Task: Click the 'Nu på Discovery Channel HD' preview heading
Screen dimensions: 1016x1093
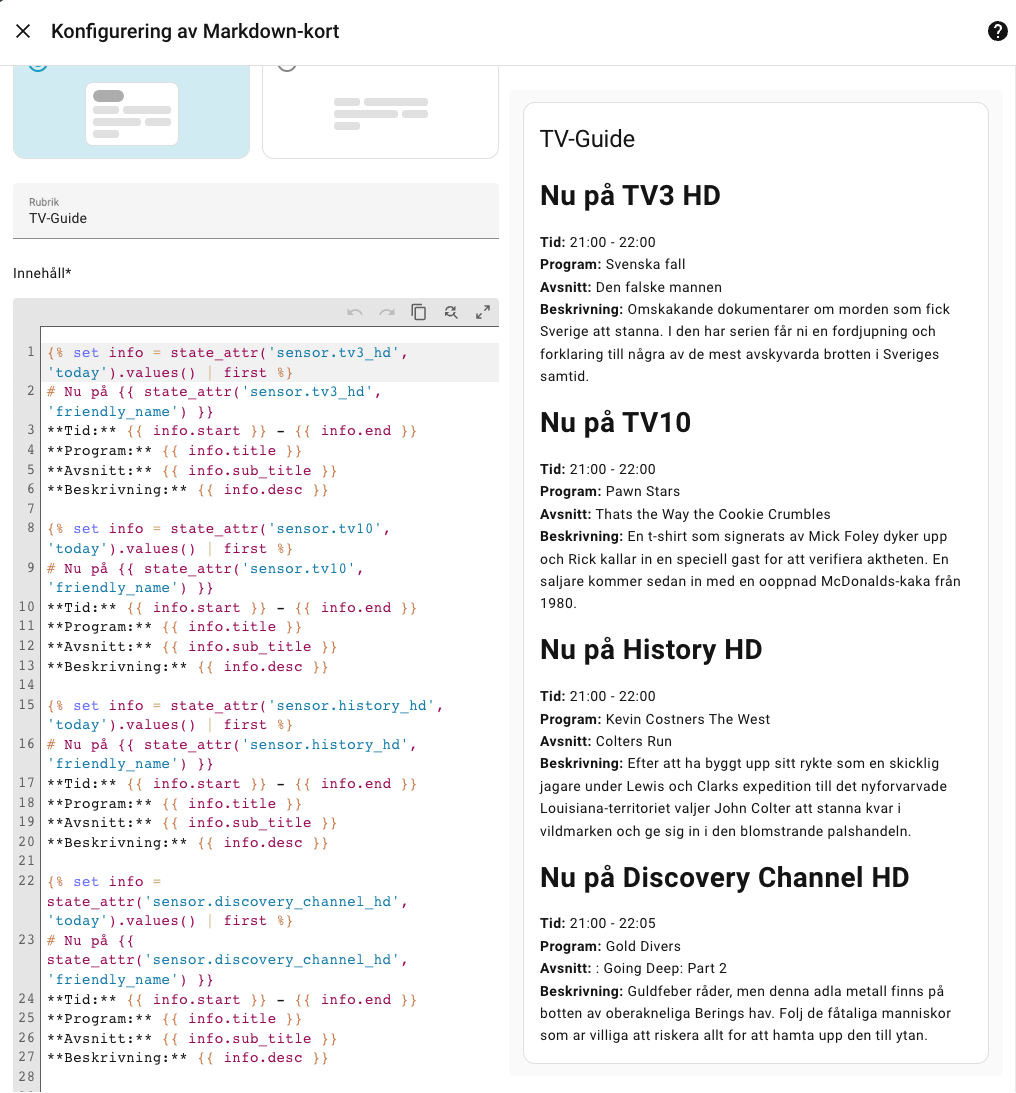Action: point(725,878)
